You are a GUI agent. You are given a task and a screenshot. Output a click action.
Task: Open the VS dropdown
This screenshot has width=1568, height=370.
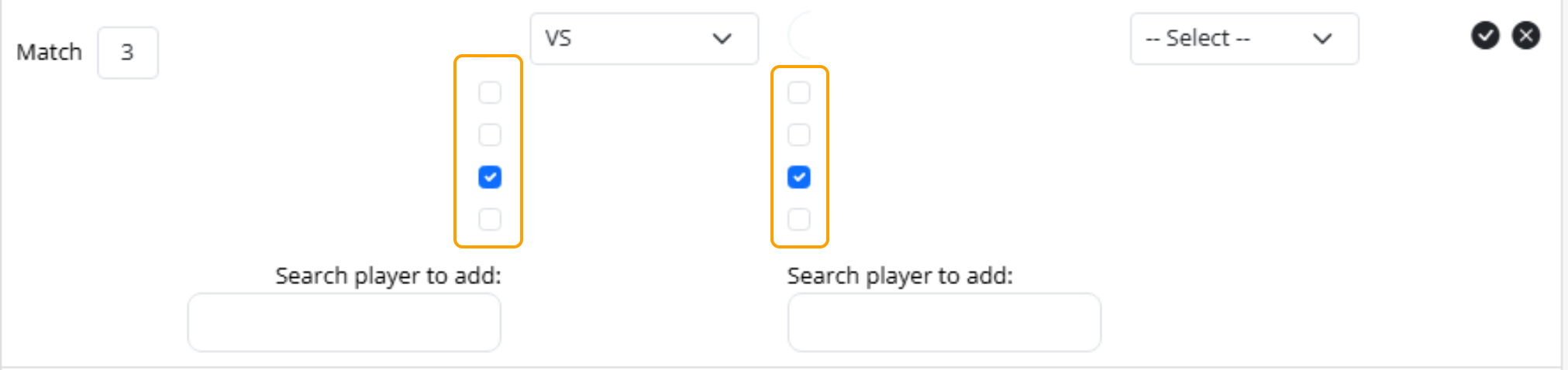point(643,39)
